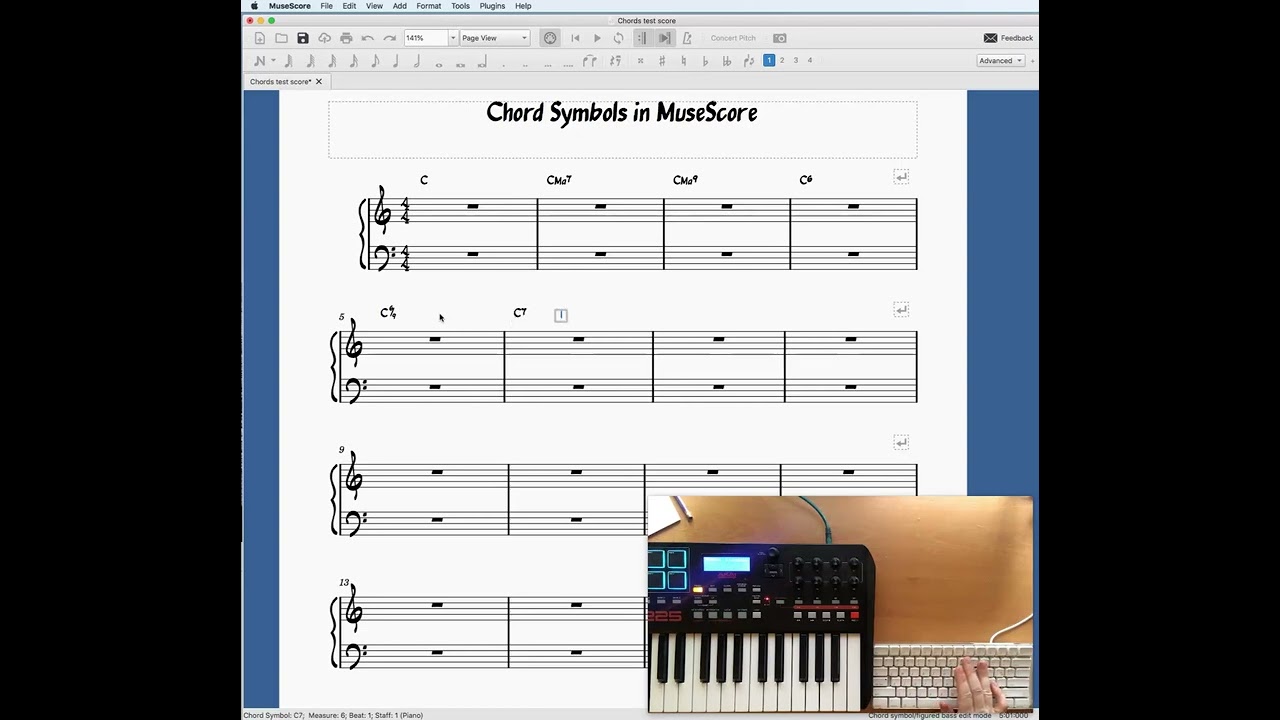Rewind playback to start
Image resolution: width=1280 pixels, height=720 pixels.
pyautogui.click(x=575, y=38)
